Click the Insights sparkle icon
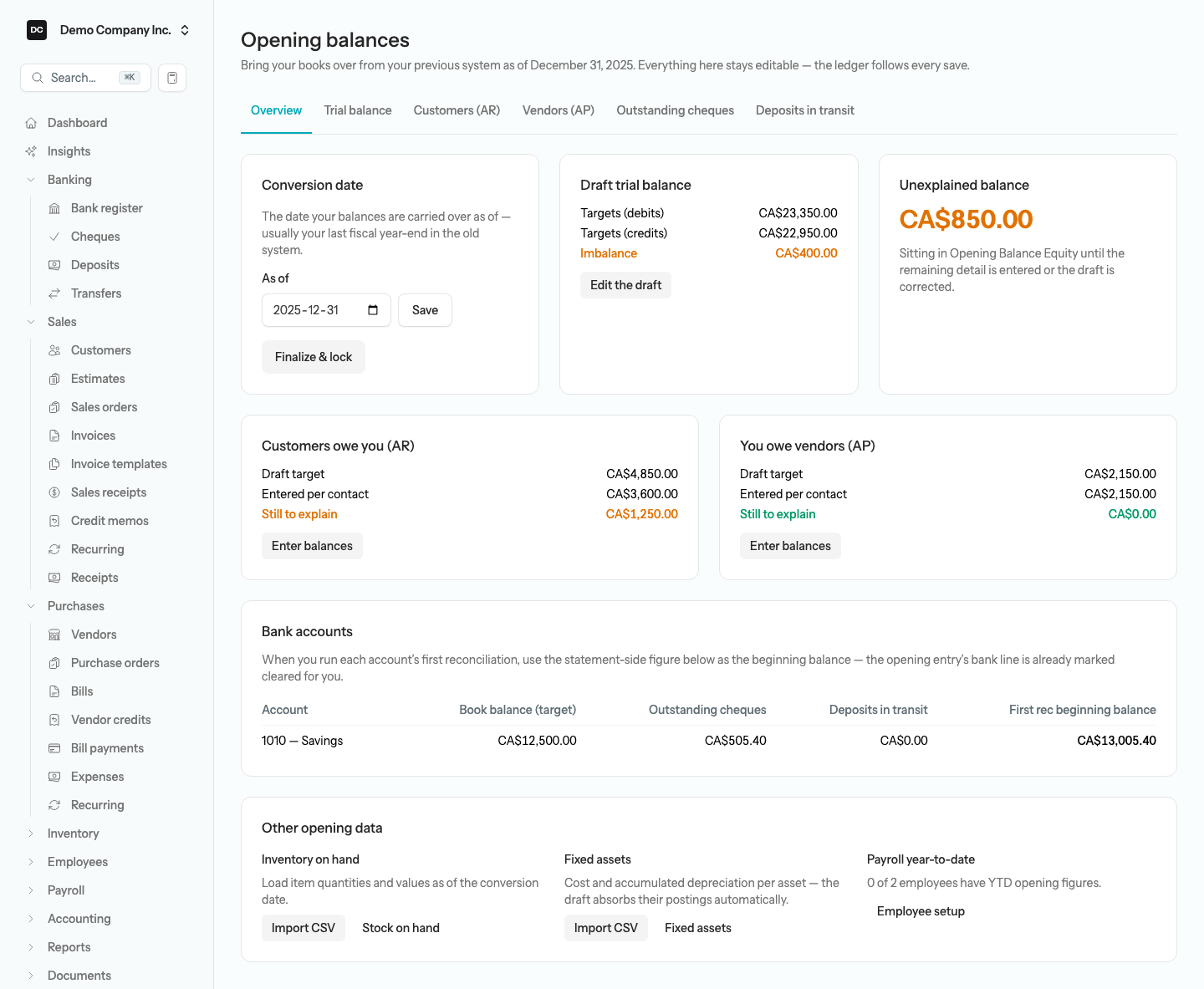This screenshot has width=1204, height=989. tap(31, 151)
